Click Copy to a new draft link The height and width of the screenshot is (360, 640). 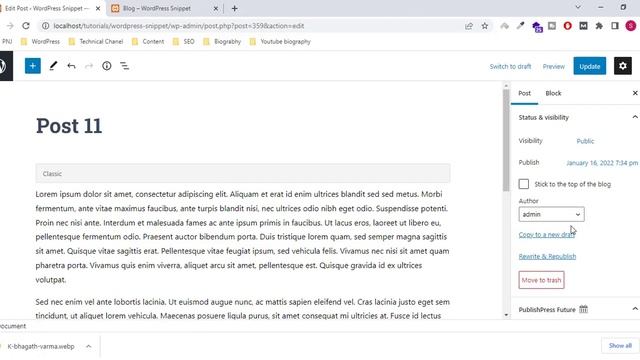(x=547, y=235)
